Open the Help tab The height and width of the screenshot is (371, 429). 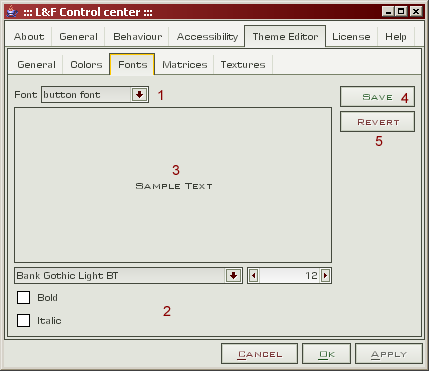(x=396, y=36)
